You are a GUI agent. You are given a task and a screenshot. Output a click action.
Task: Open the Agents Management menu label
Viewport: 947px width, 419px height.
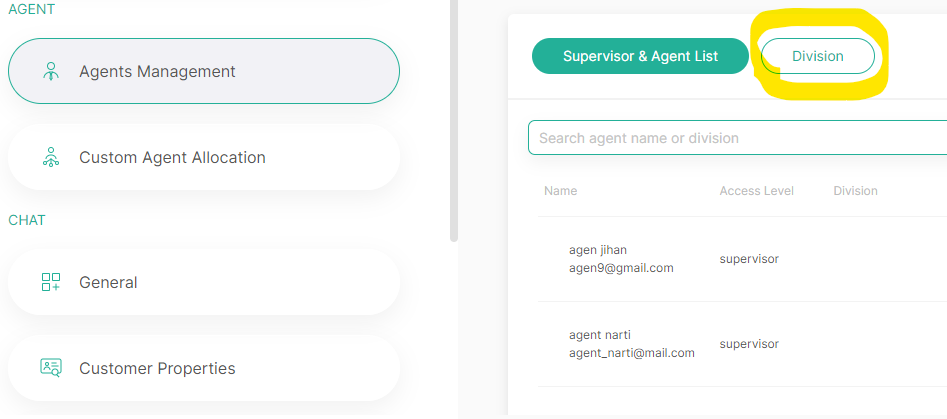[x=157, y=71]
